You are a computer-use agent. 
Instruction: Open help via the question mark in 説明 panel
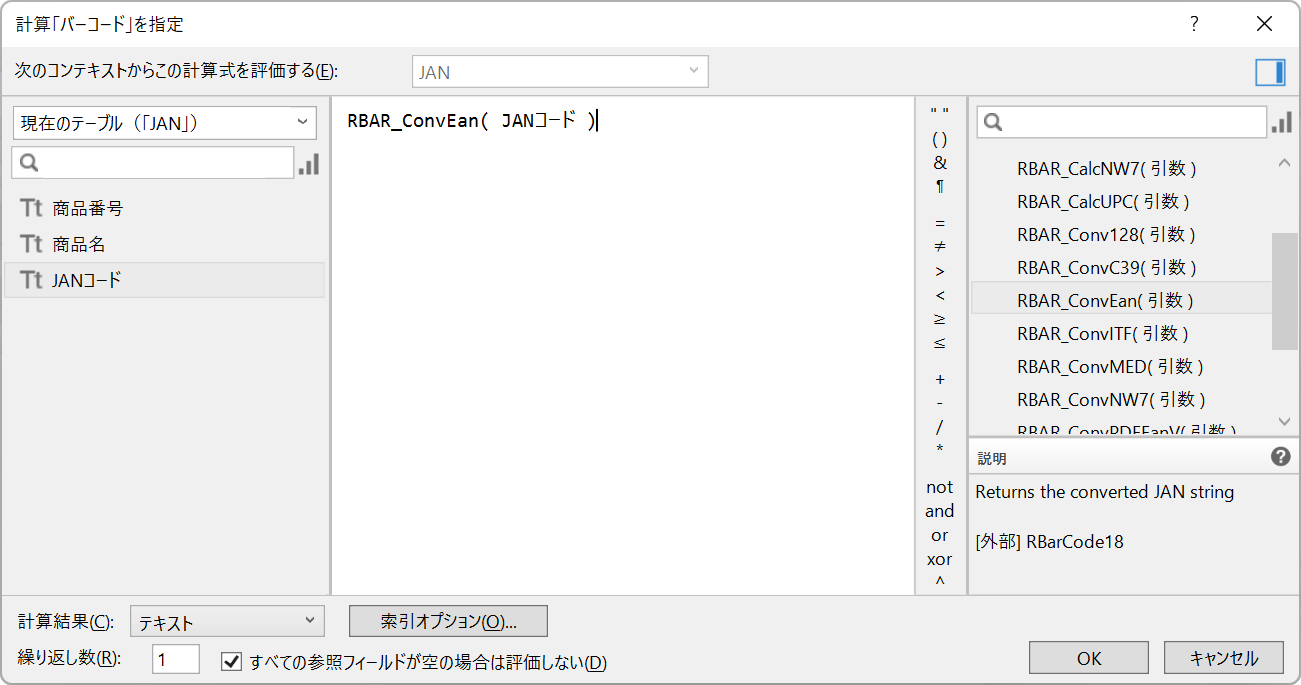pos(1280,457)
